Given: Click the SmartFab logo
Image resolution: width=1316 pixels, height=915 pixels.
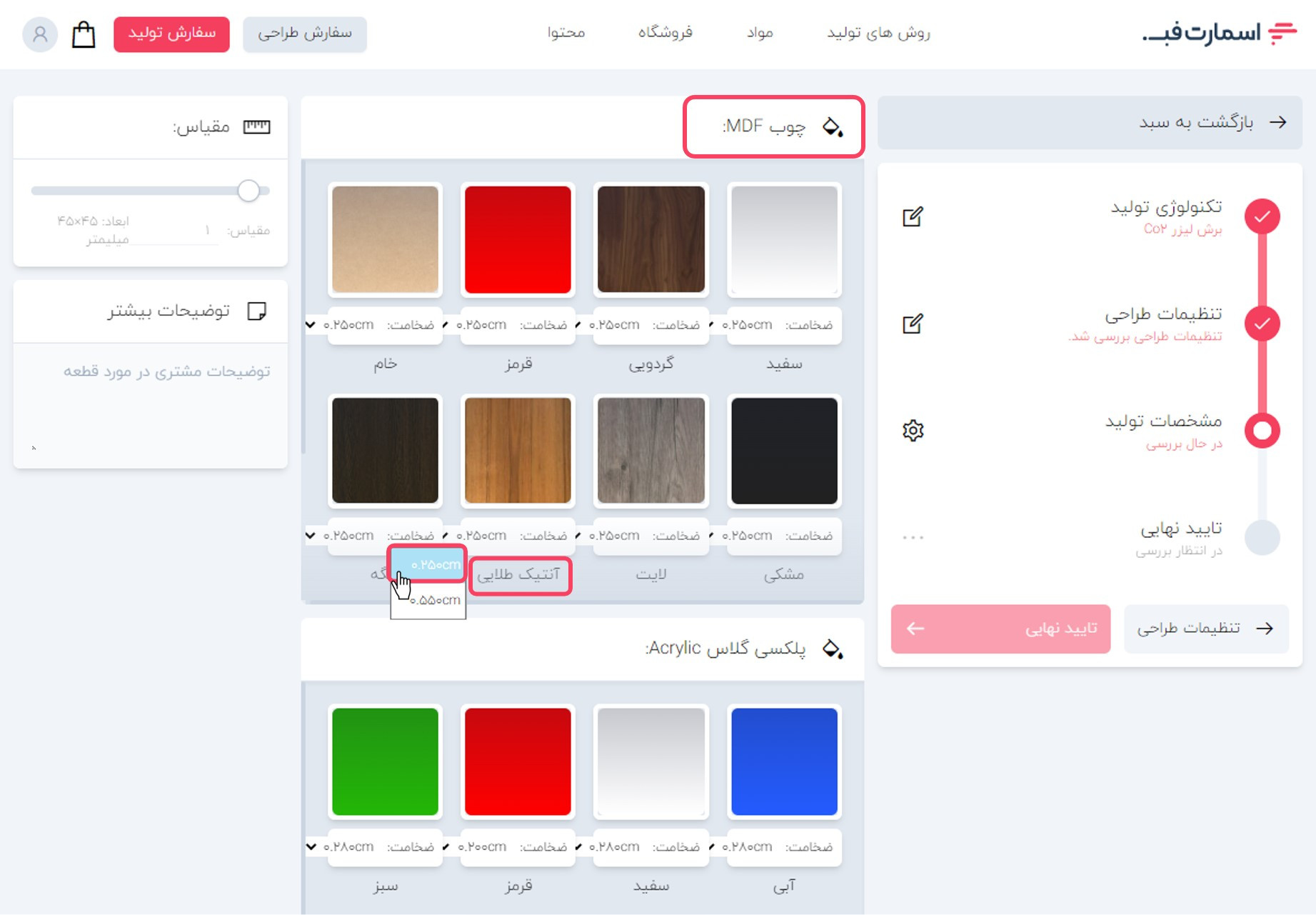Looking at the screenshot, I should point(1218,33).
